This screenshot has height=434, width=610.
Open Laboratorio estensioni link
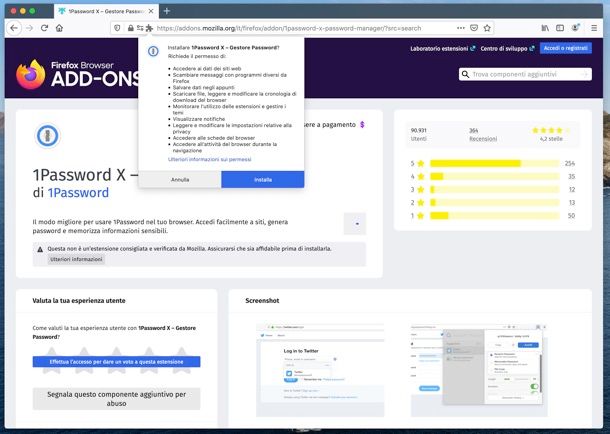click(443, 49)
